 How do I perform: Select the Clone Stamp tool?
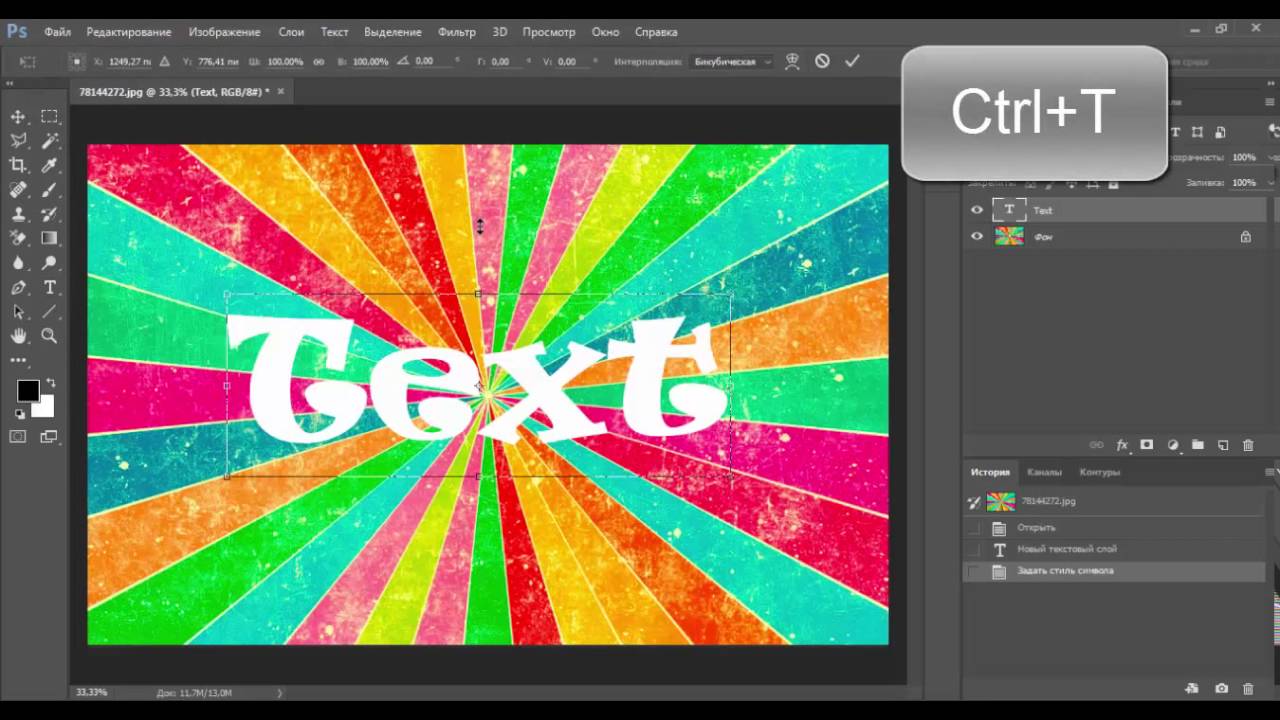tap(18, 214)
